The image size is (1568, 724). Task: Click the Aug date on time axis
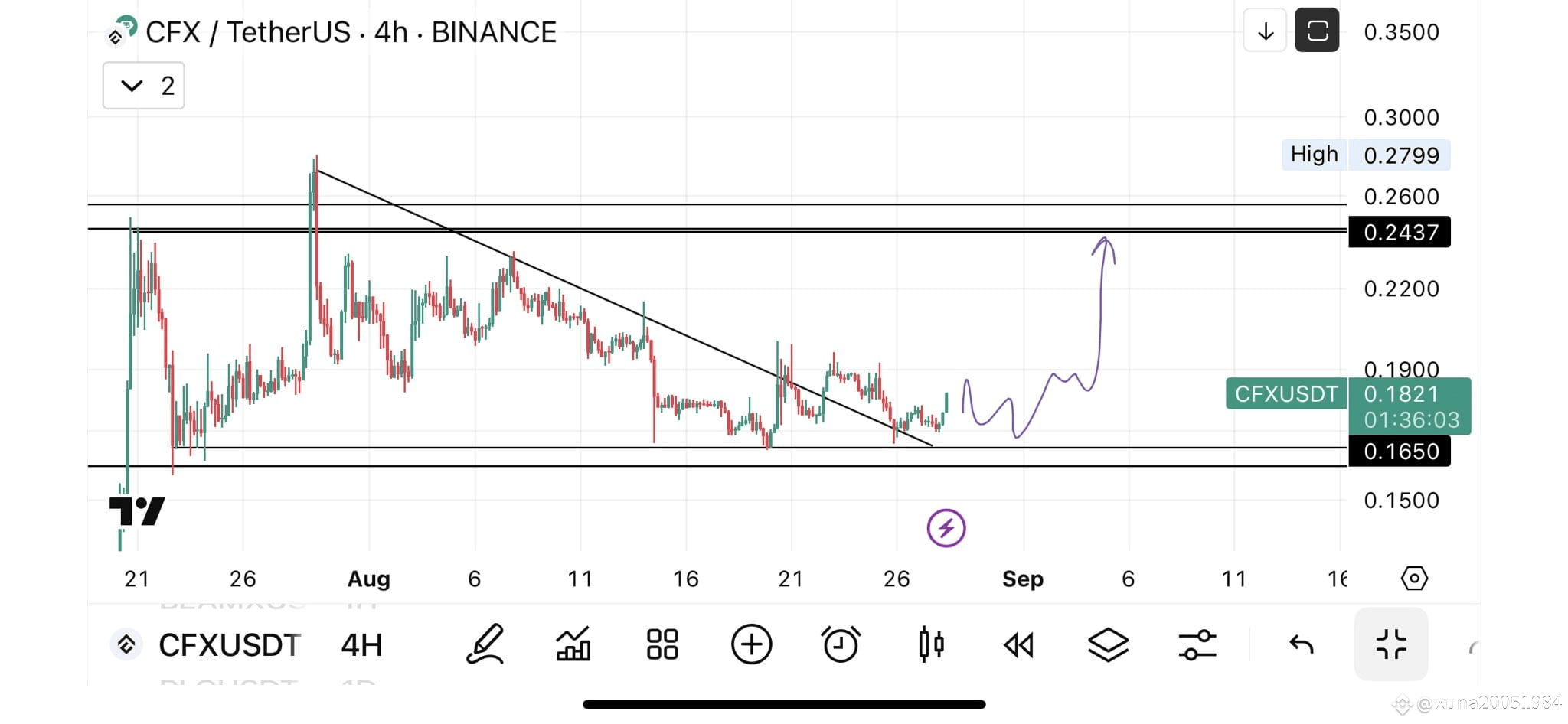point(369,579)
